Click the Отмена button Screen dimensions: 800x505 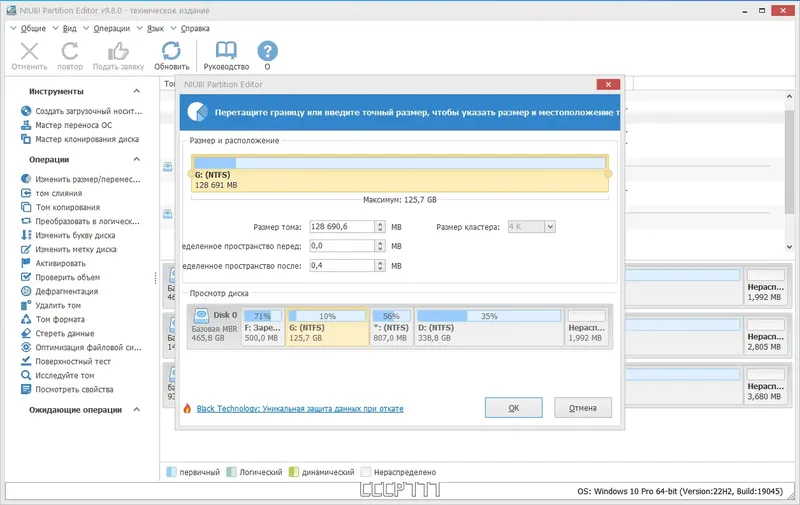tap(583, 408)
